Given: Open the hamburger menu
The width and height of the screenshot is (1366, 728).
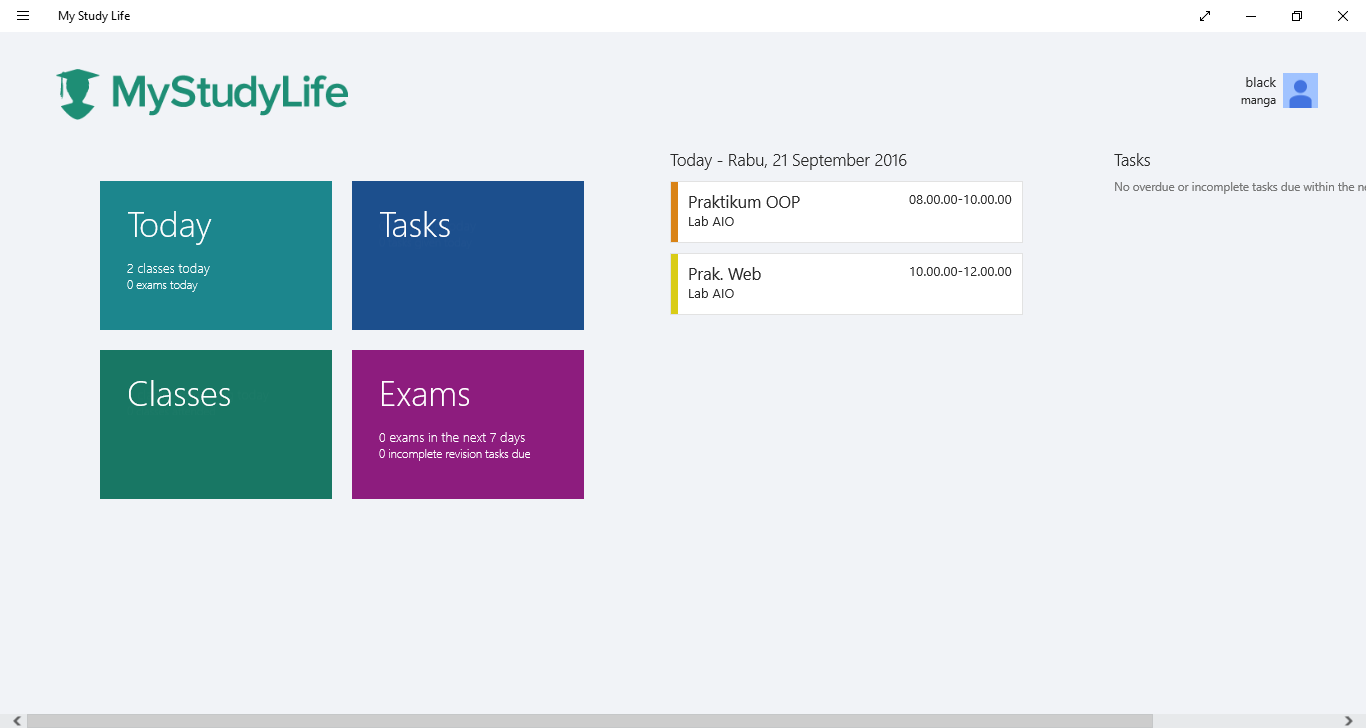Looking at the screenshot, I should coord(23,16).
